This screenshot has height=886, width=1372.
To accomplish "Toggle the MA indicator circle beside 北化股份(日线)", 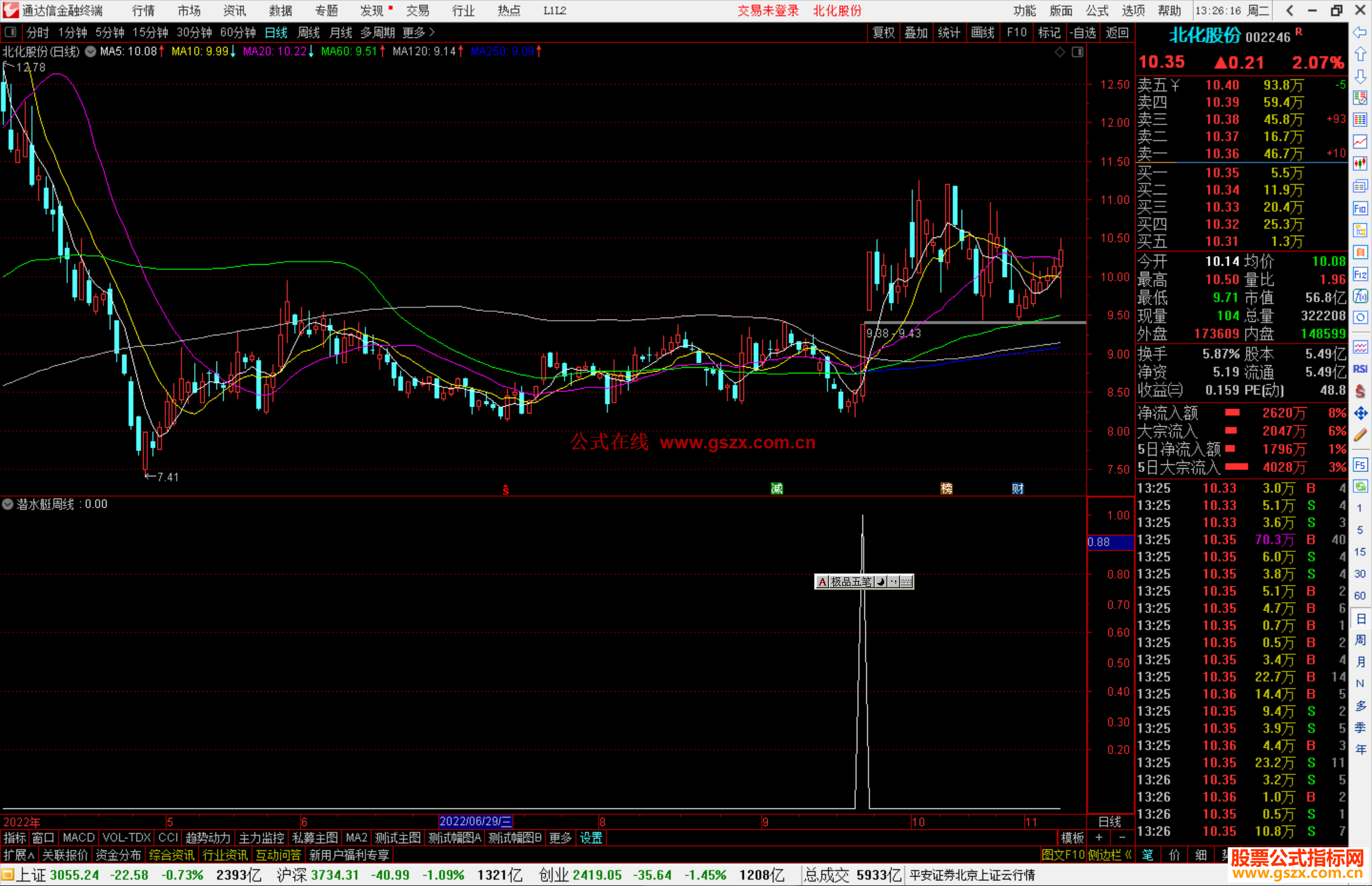I will click(91, 51).
